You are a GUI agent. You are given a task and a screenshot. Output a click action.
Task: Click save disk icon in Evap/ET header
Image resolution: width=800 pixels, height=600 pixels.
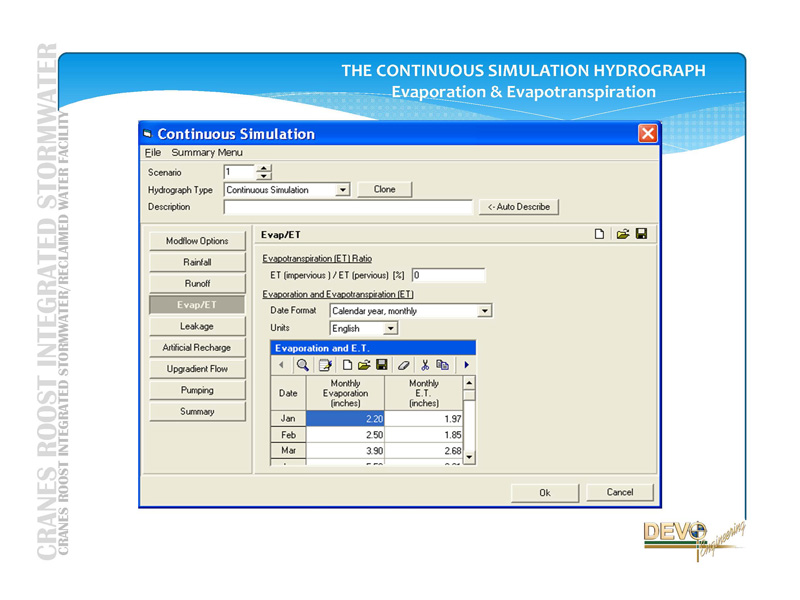point(641,234)
